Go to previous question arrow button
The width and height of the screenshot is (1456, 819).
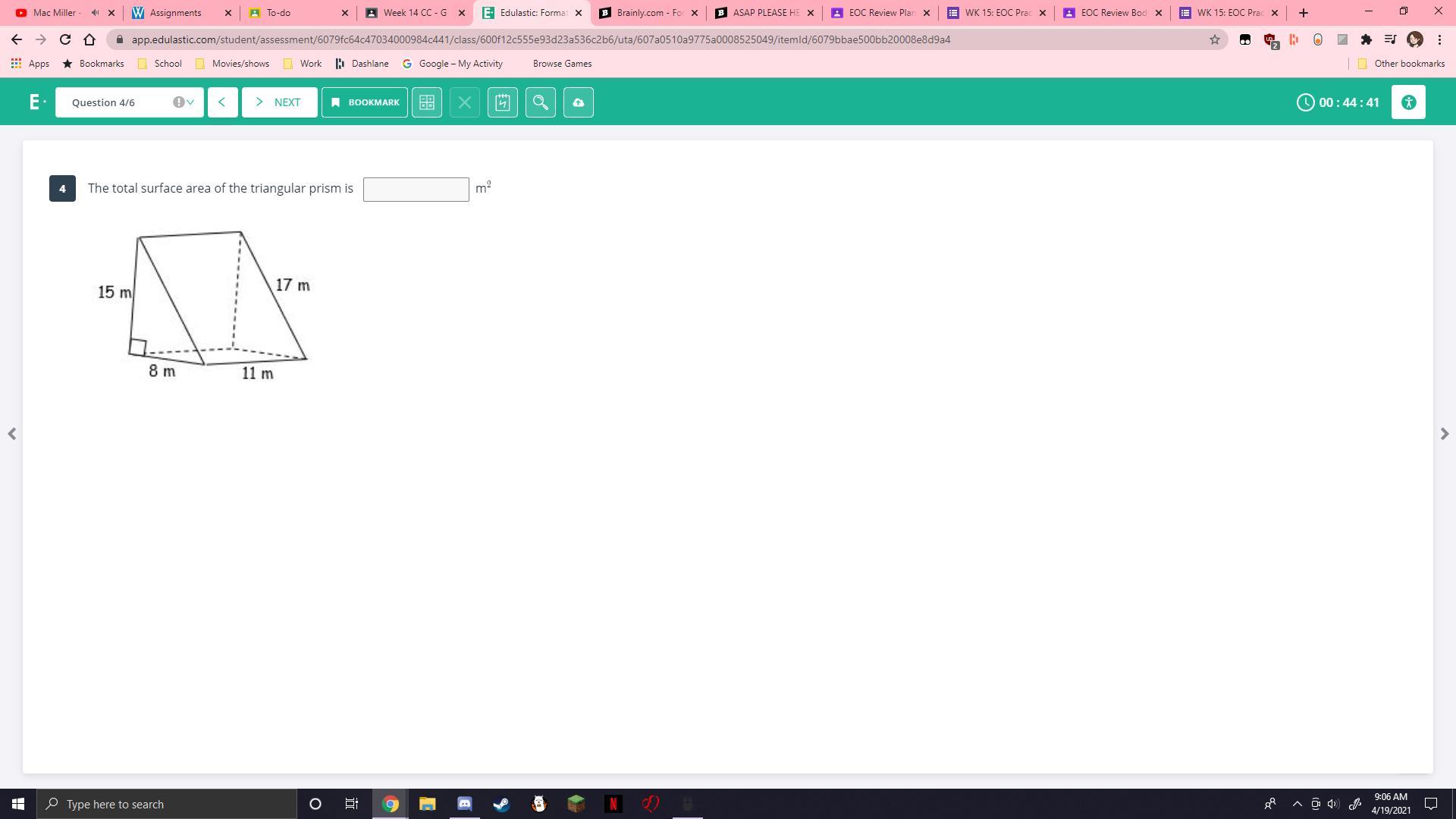point(222,102)
